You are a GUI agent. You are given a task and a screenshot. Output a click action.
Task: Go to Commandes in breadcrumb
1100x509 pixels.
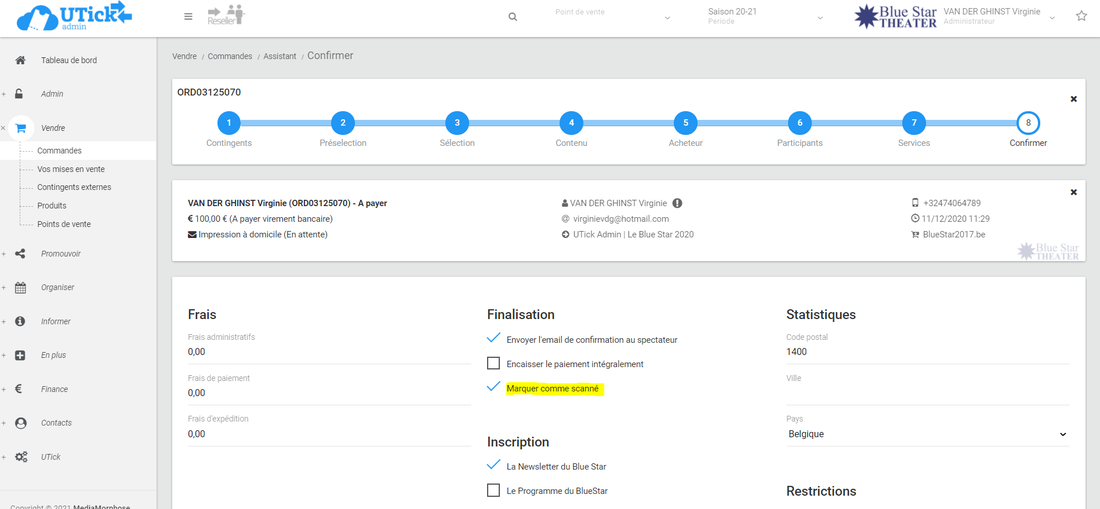tap(230, 56)
